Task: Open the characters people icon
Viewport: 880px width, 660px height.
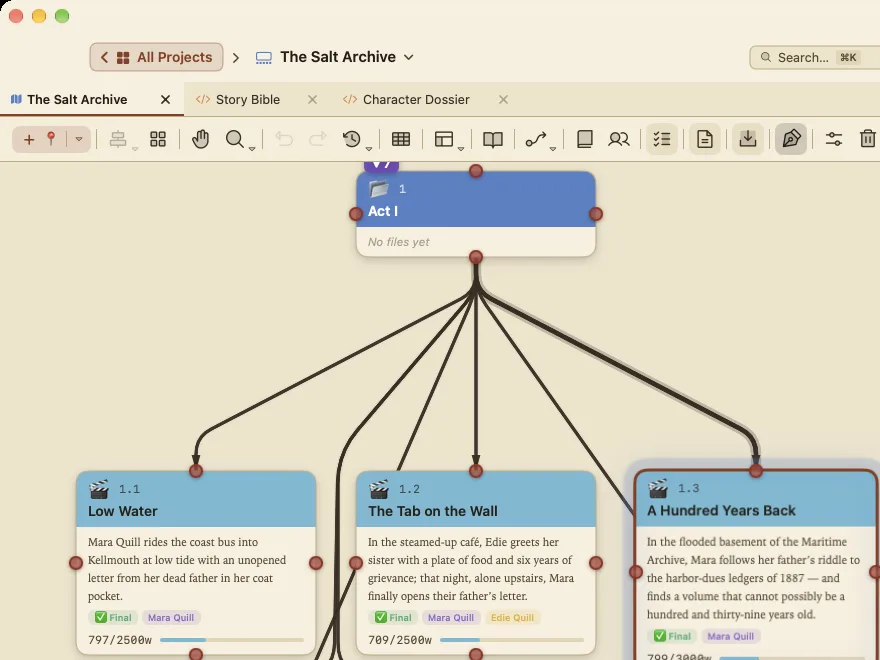Action: tap(618, 139)
